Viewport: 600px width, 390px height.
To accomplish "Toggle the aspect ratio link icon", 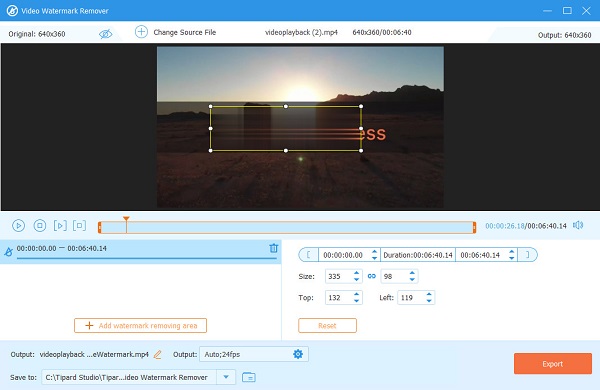I will 372,276.
